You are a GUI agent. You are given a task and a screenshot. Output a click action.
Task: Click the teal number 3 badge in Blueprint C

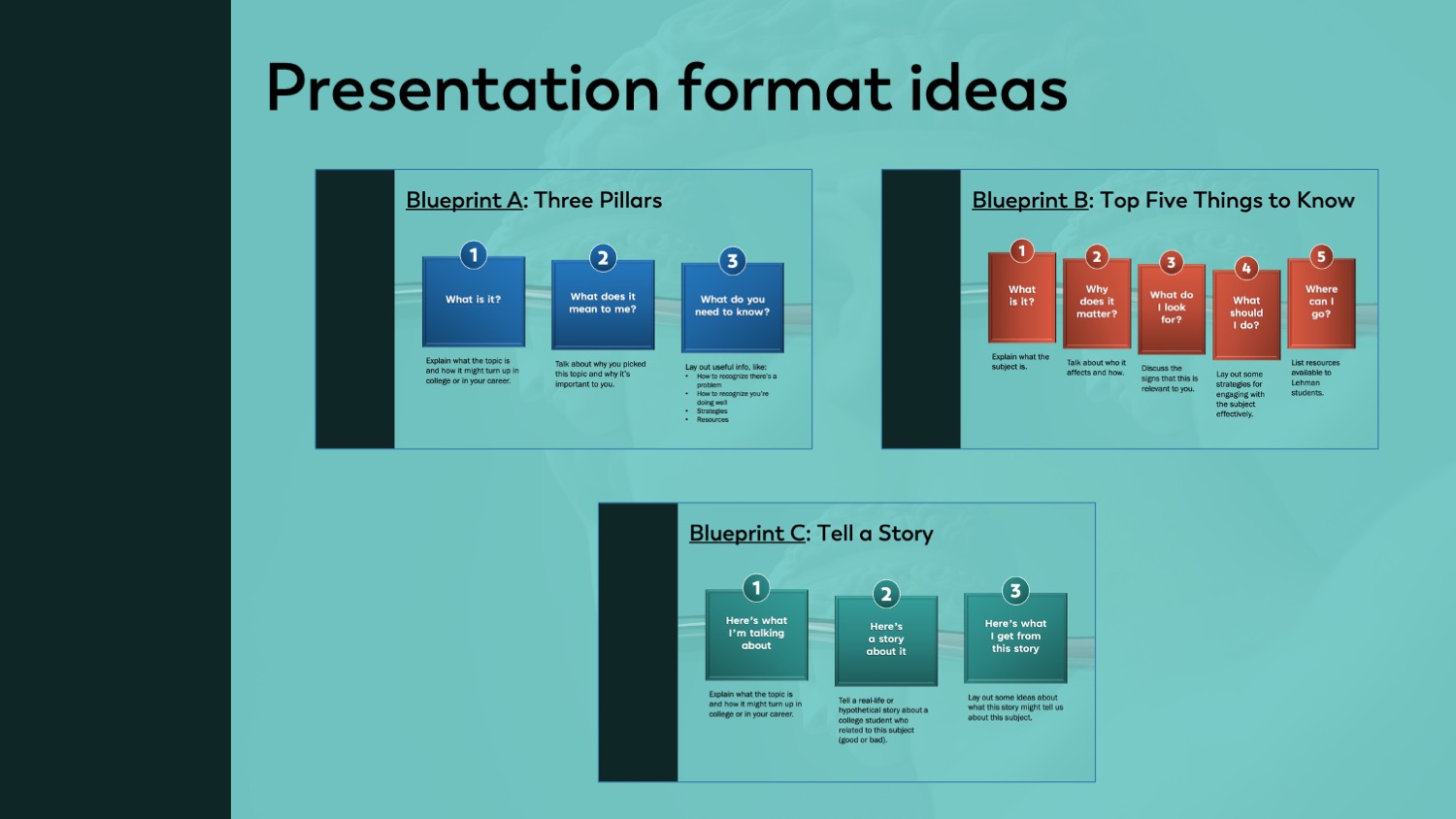(1015, 591)
